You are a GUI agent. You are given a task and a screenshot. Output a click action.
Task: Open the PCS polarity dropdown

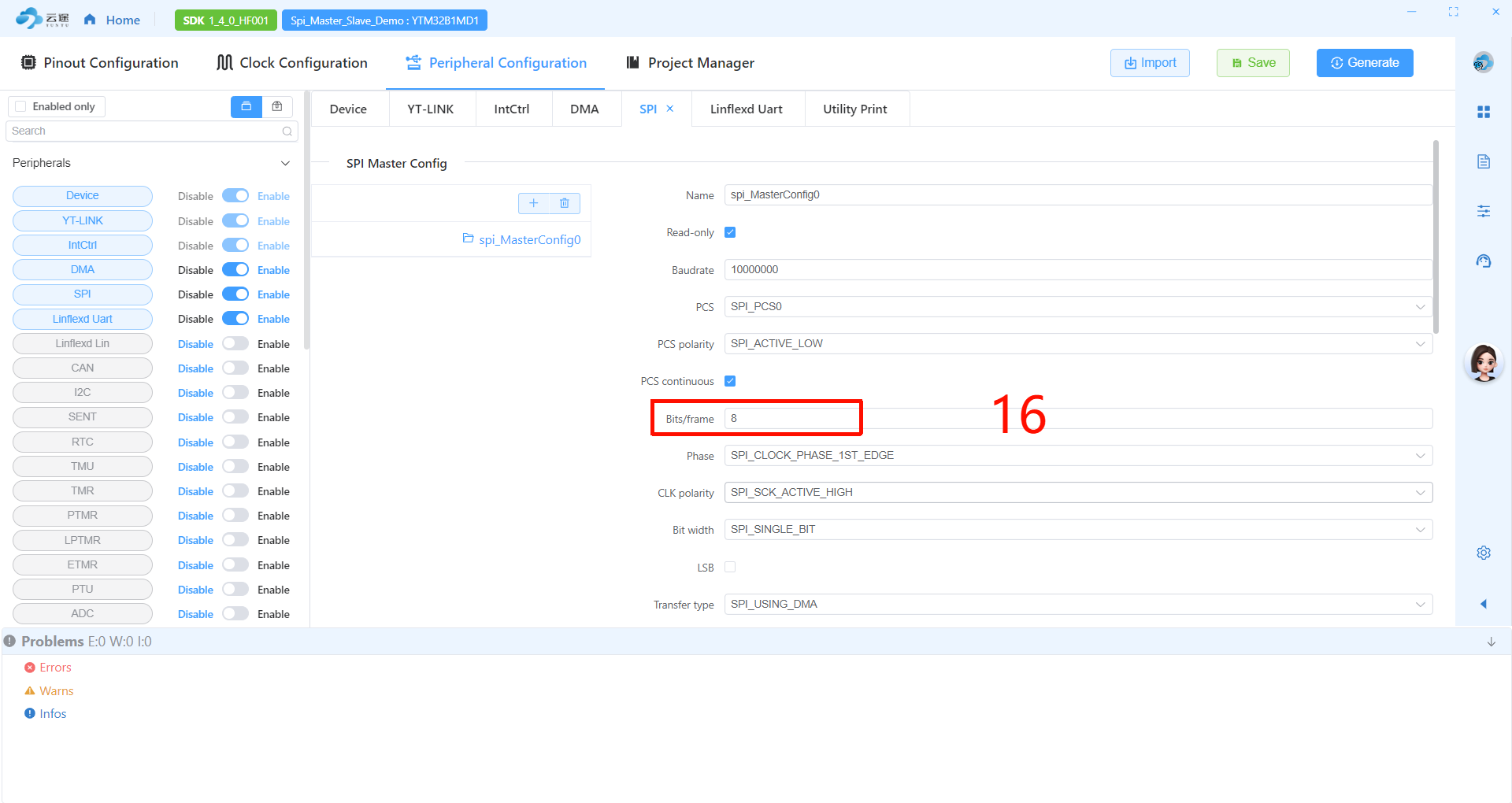(x=1077, y=344)
